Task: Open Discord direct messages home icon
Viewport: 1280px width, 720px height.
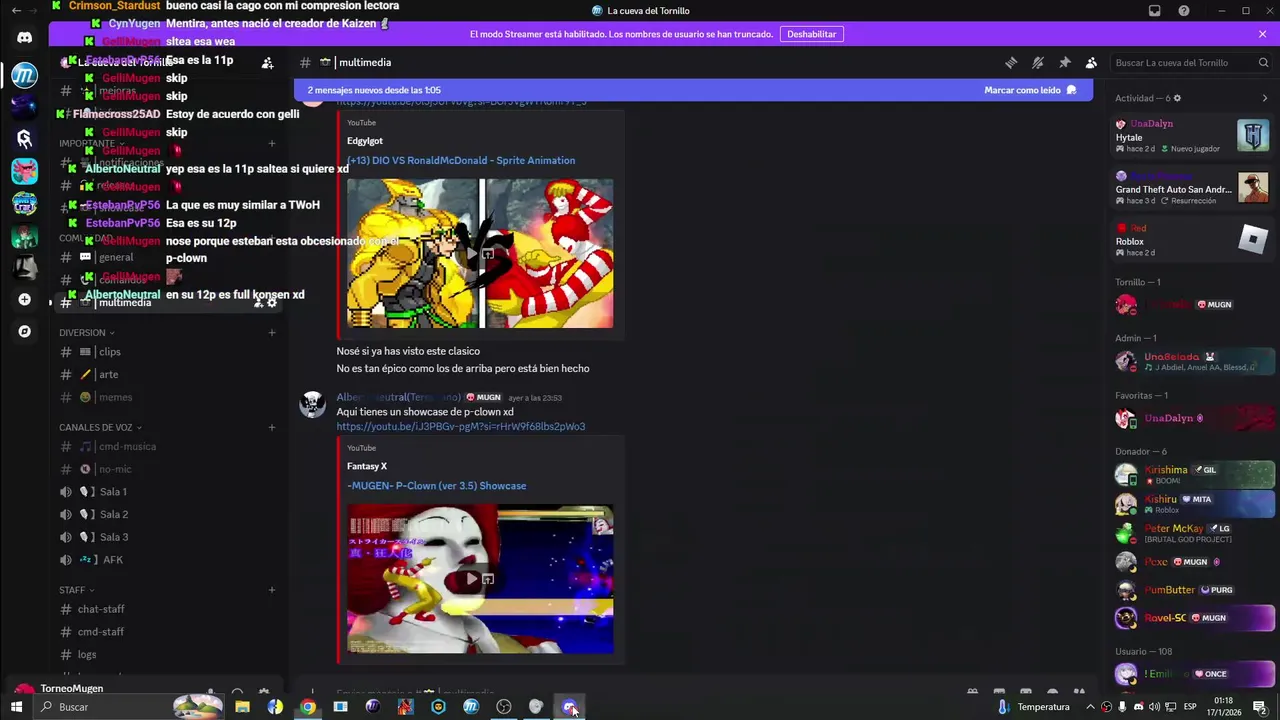Action: 24,38
